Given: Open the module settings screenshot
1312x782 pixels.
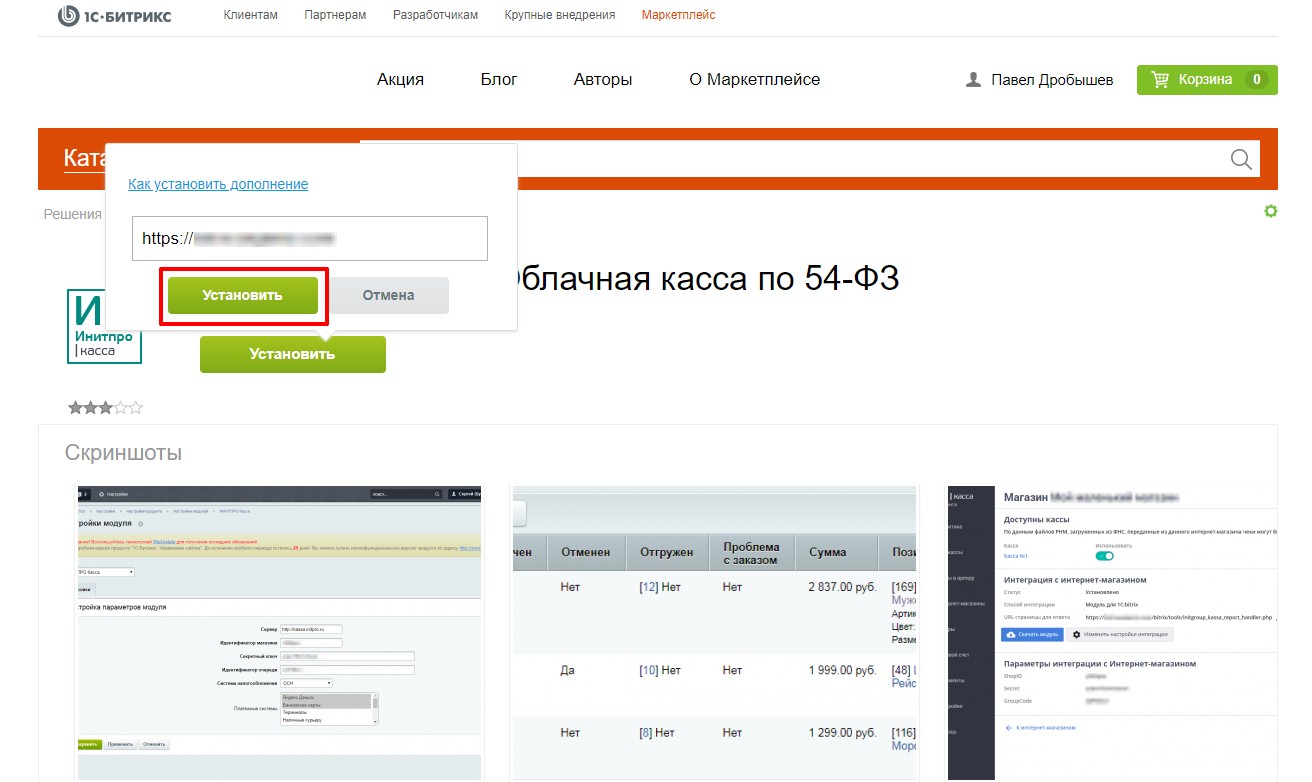Looking at the screenshot, I should click(x=279, y=634).
